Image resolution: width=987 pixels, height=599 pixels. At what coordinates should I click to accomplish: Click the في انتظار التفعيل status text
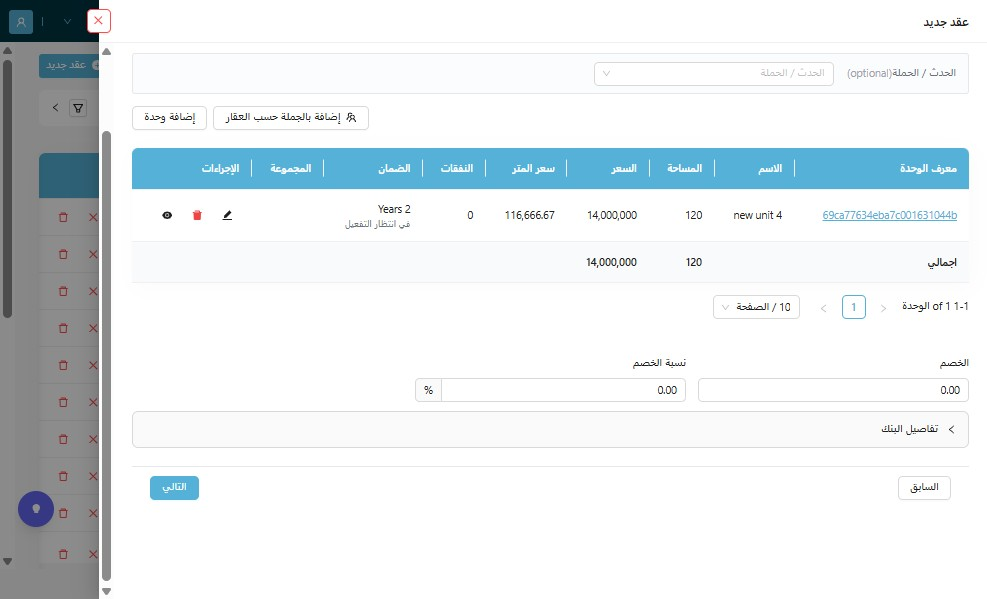[377, 225]
